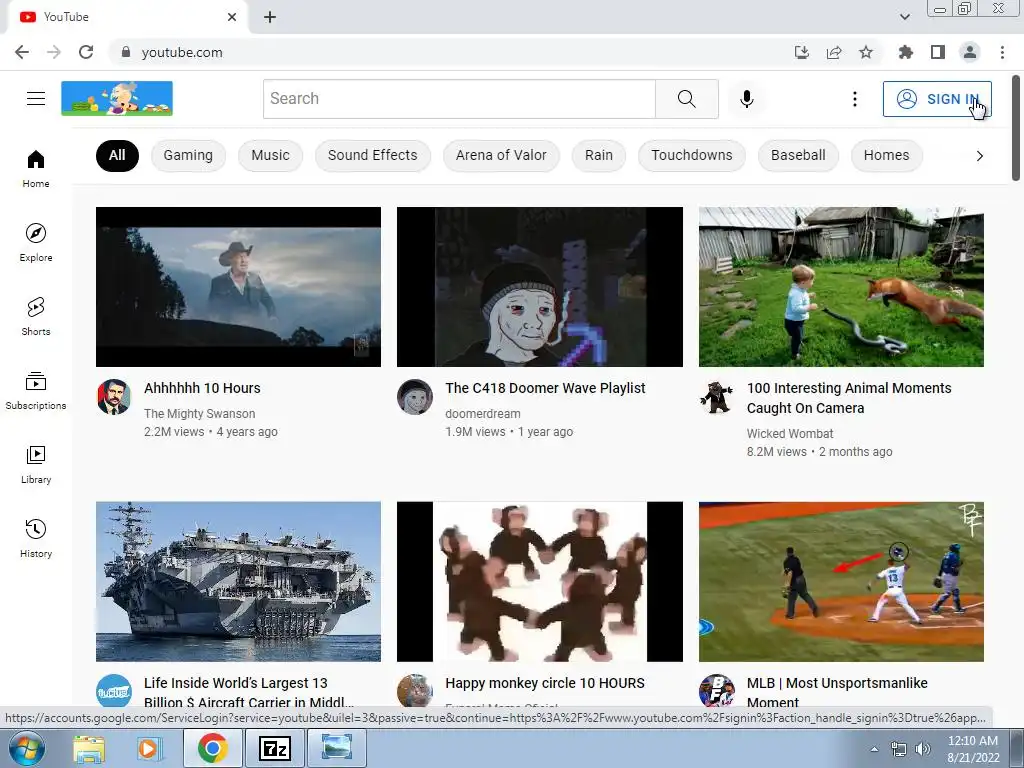
Task: Select the Rain filter chip
Action: point(599,155)
